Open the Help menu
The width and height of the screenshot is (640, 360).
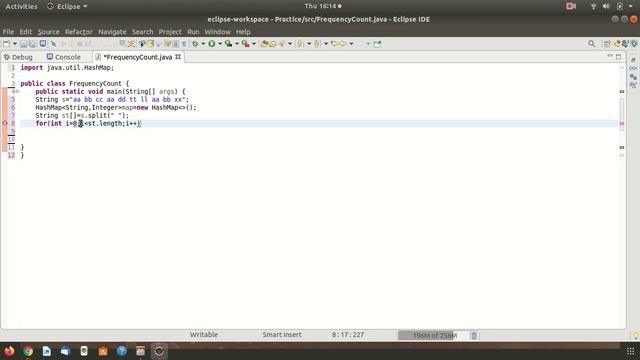point(243,32)
